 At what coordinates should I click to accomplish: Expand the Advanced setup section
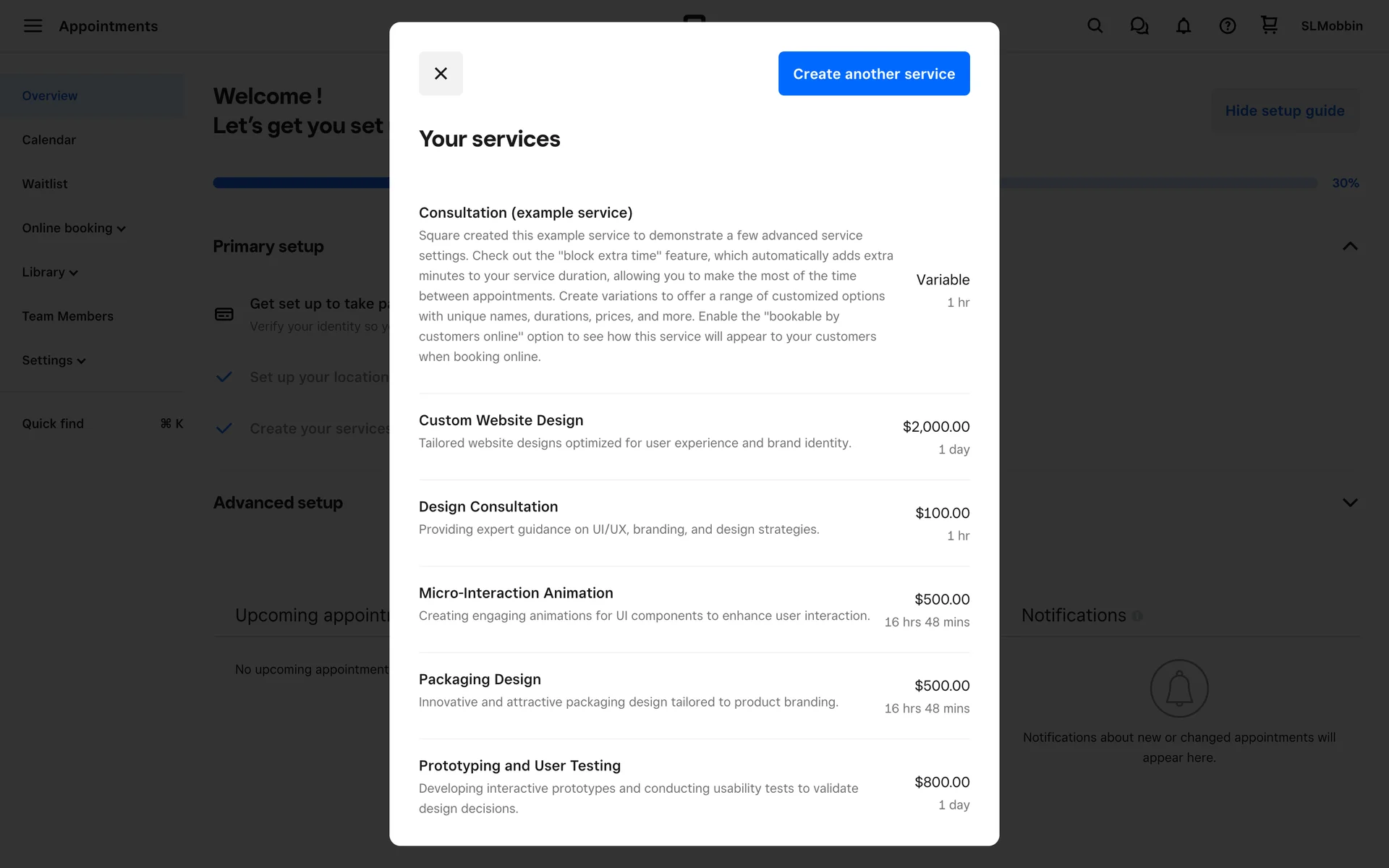click(1349, 503)
